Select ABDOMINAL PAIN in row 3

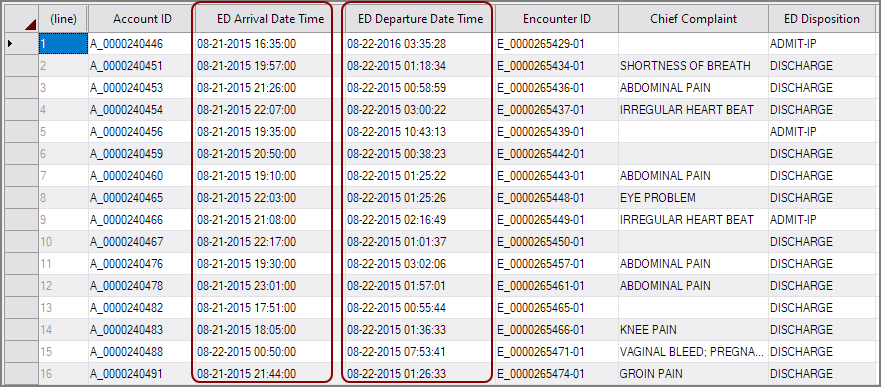click(693, 88)
